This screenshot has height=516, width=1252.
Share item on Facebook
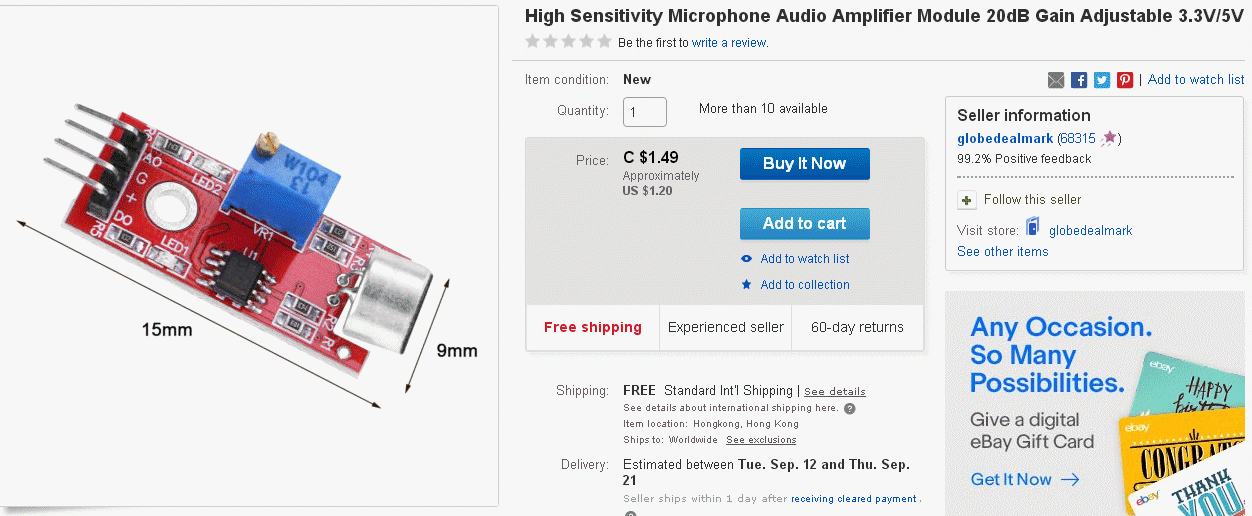pos(1079,80)
